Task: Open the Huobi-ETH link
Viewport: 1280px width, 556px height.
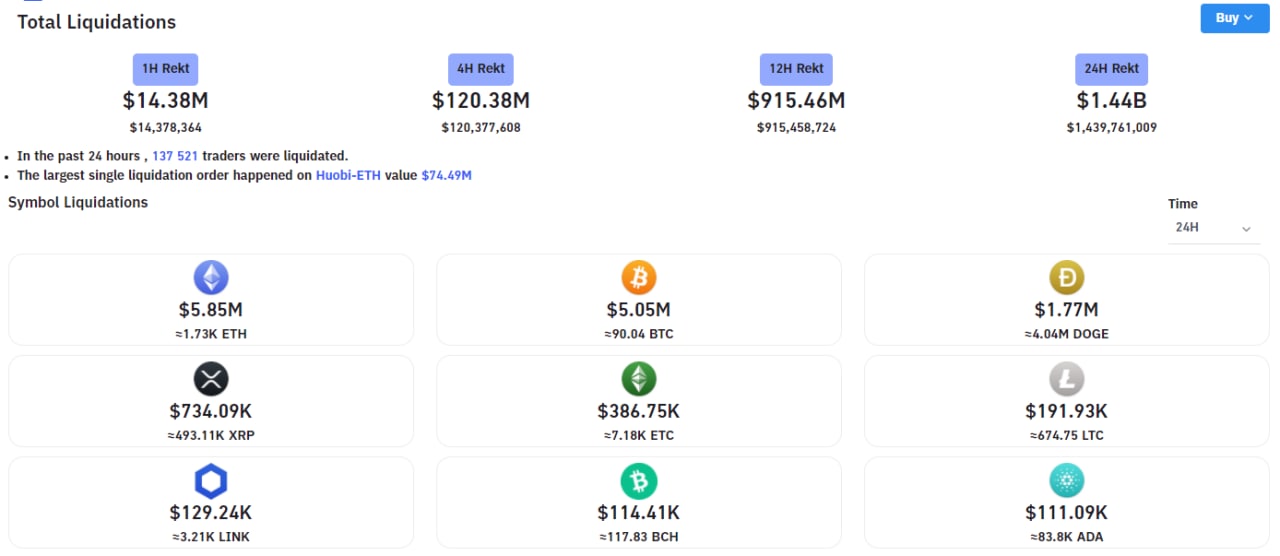Action: coord(348,175)
